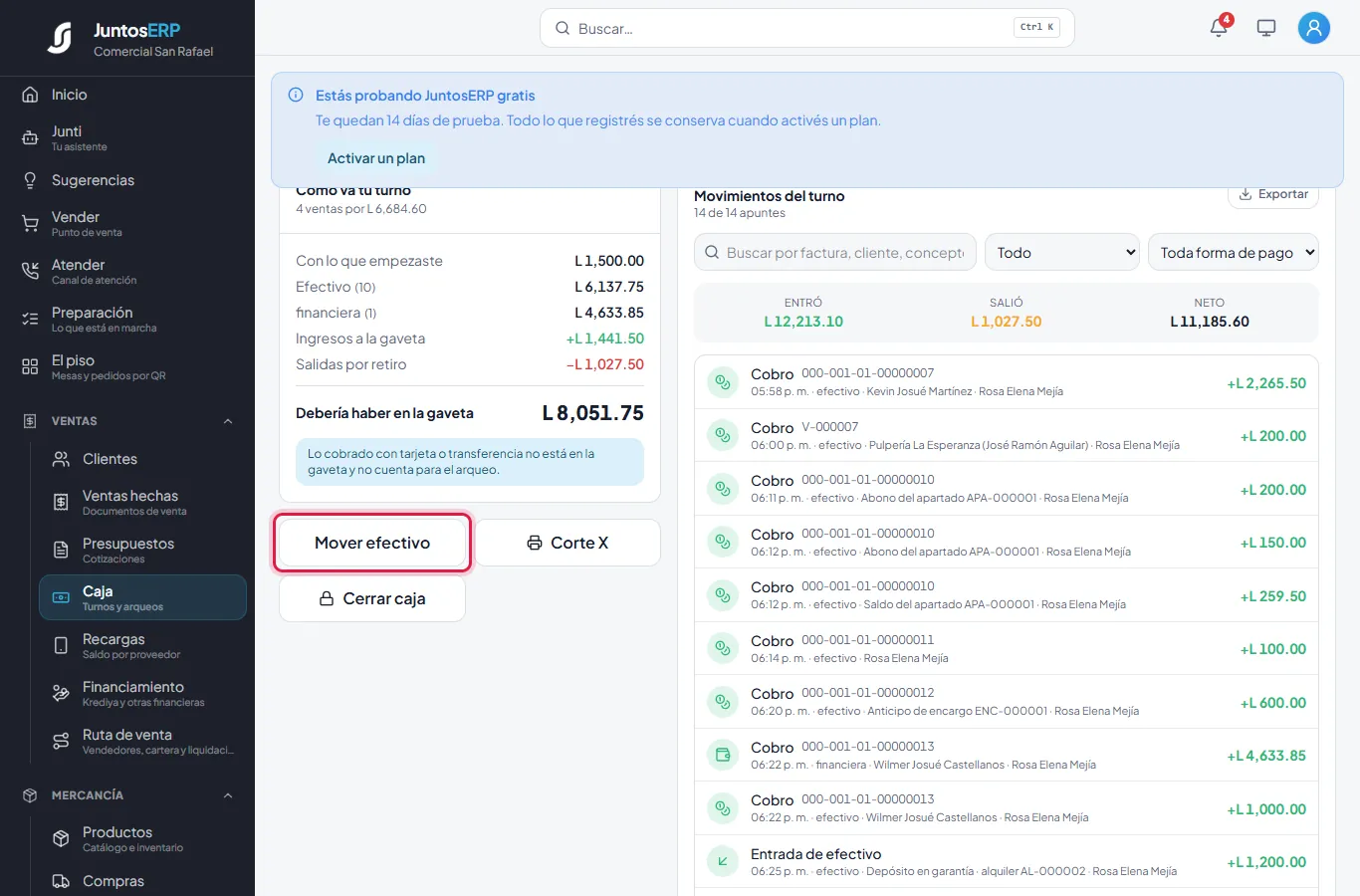
Task: Click the Atender phone icon
Action: pyautogui.click(x=30, y=272)
